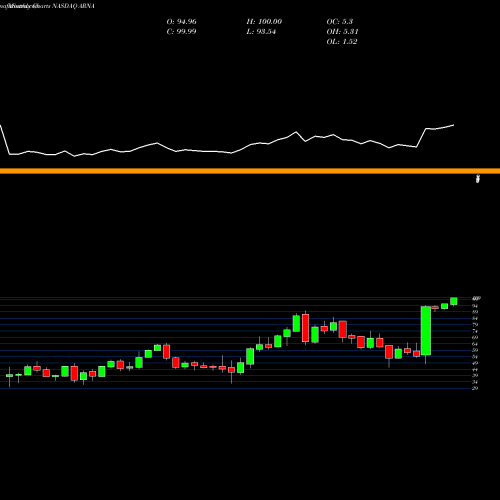
Task: Click the close price value C: 99.99
Action: click(181, 32)
